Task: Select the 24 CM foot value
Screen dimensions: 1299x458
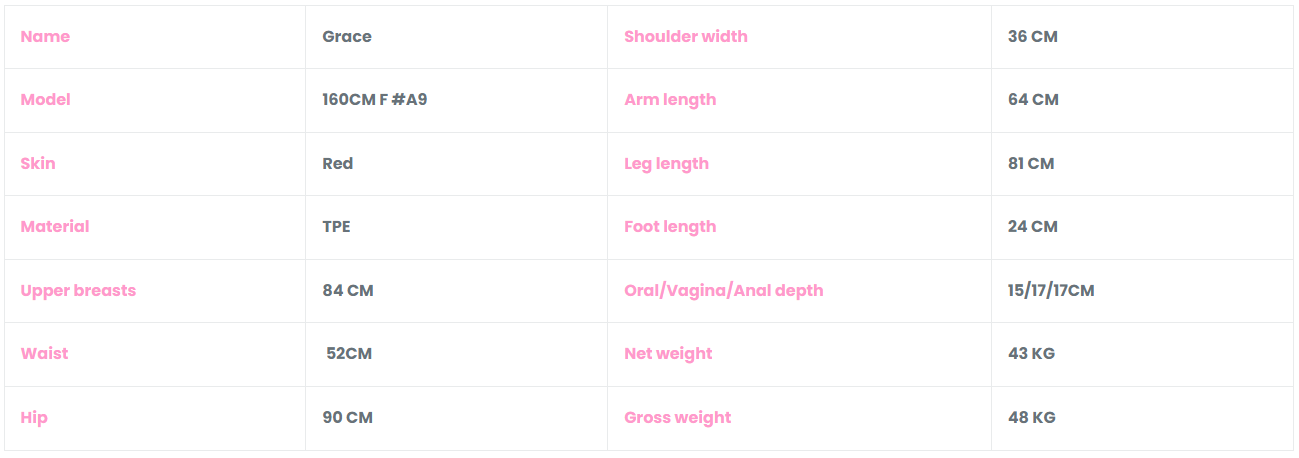Action: pyautogui.click(x=1033, y=227)
